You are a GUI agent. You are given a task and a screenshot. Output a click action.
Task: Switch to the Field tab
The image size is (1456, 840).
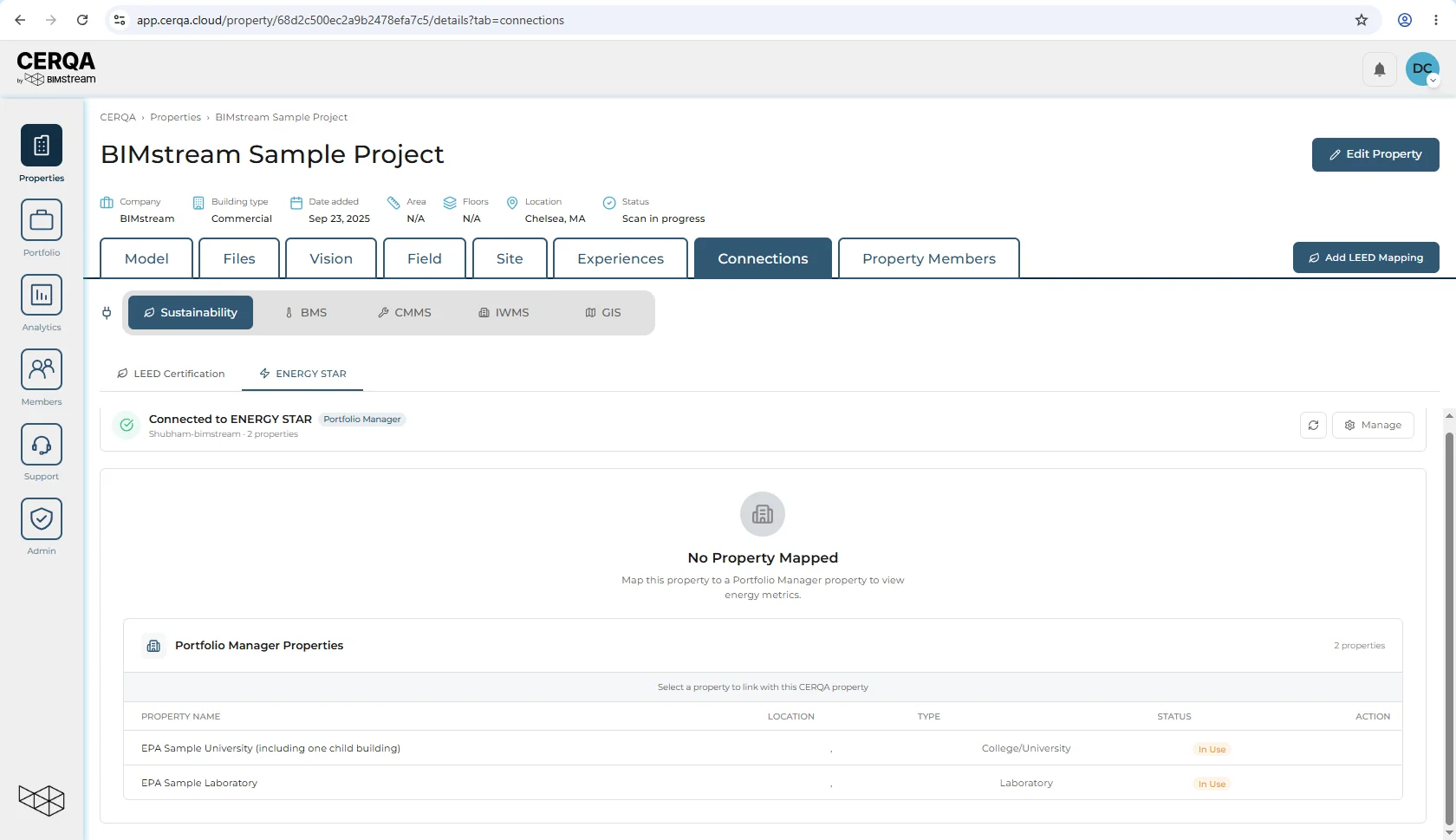(425, 258)
